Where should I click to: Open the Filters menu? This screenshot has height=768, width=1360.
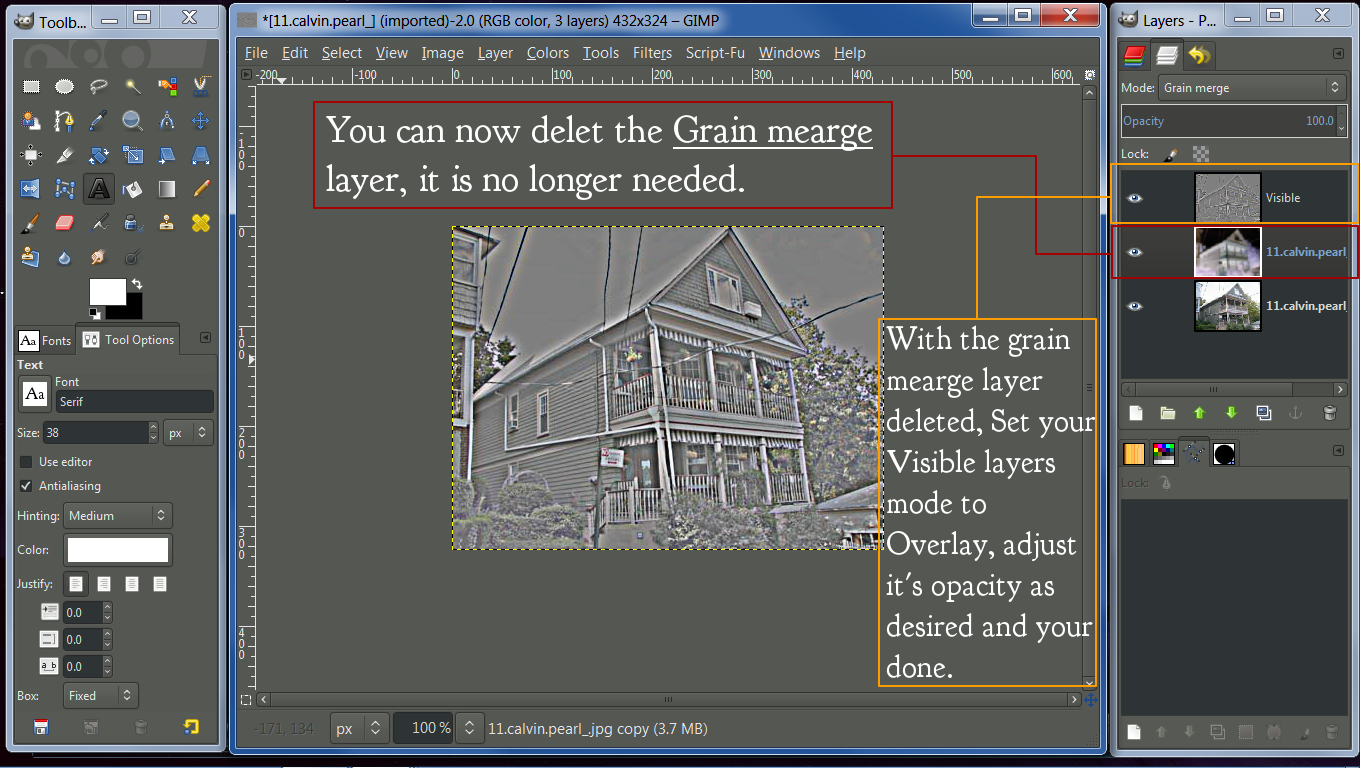click(x=652, y=53)
